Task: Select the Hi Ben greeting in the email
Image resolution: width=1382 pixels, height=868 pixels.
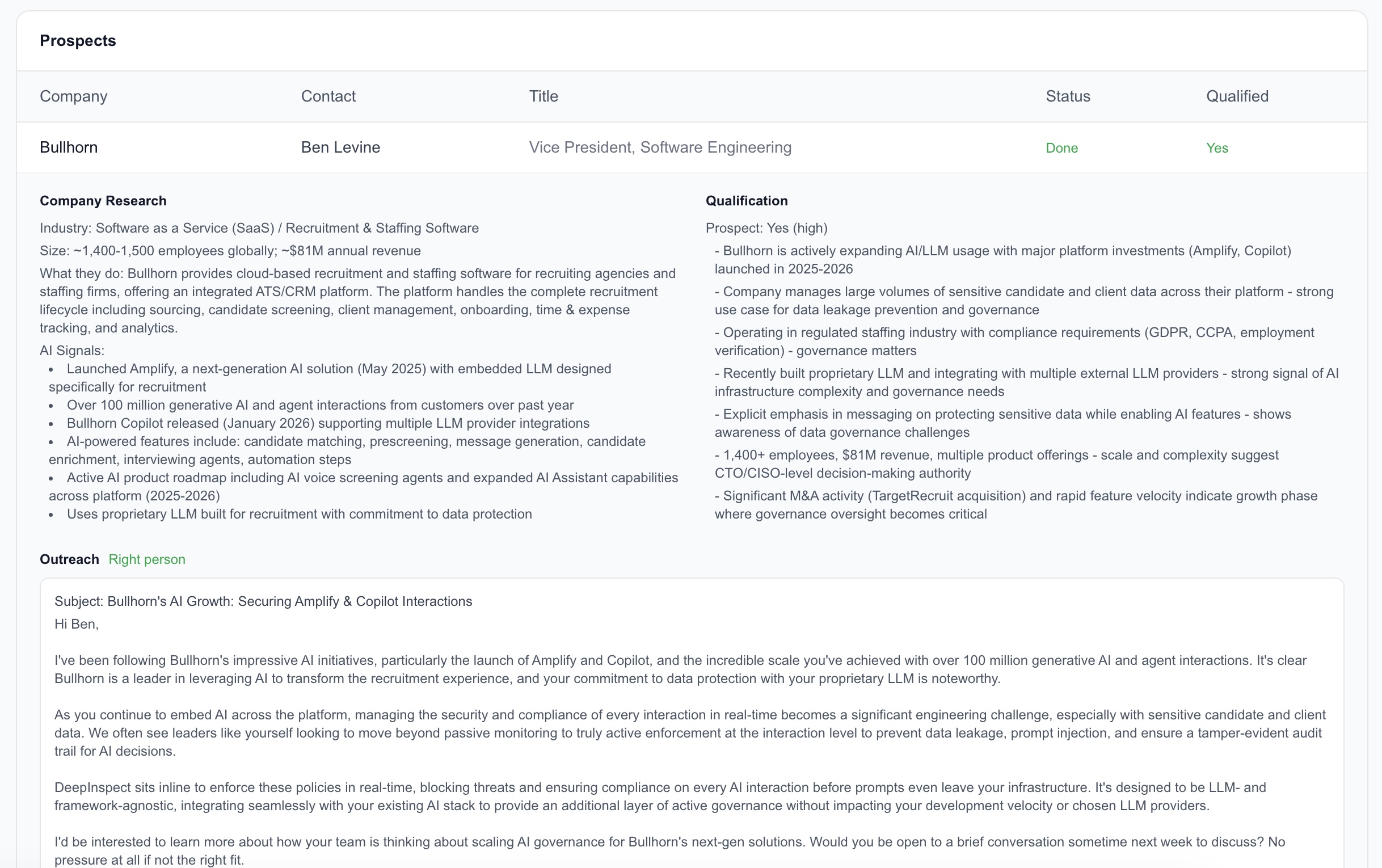Action: [76, 623]
